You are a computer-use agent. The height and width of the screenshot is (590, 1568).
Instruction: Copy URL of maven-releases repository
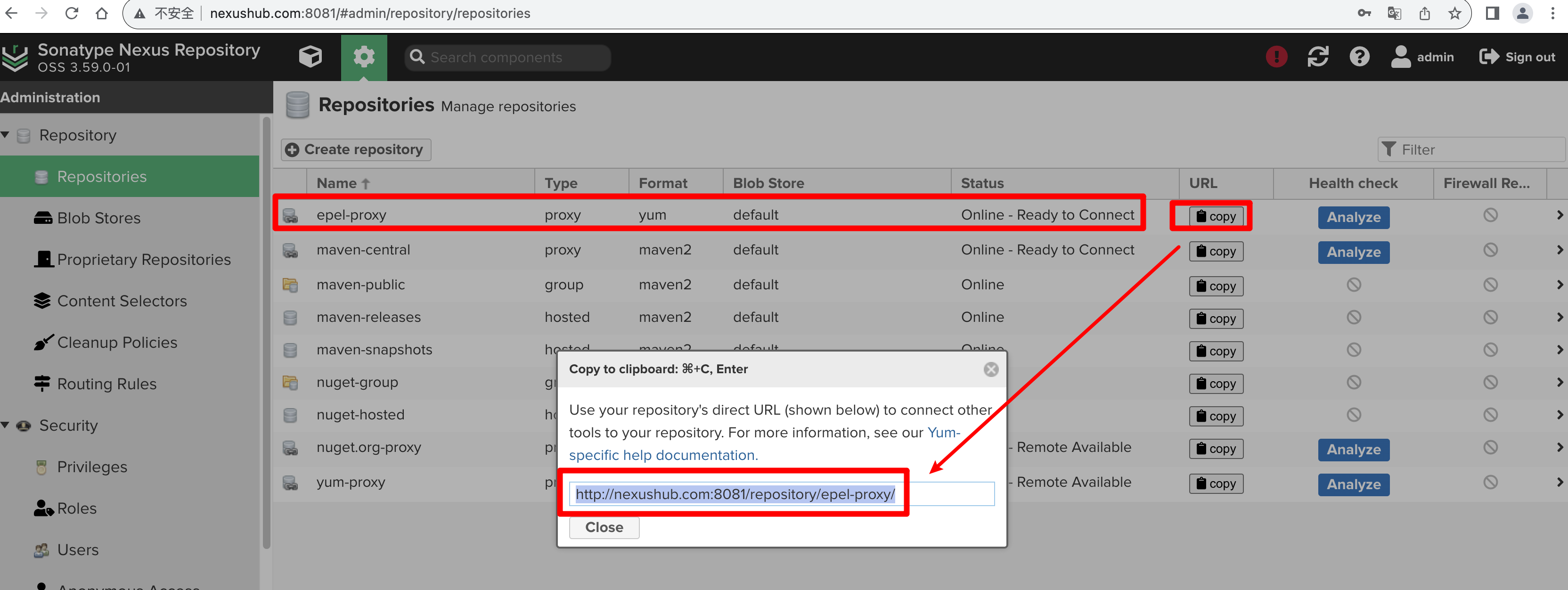(x=1216, y=319)
